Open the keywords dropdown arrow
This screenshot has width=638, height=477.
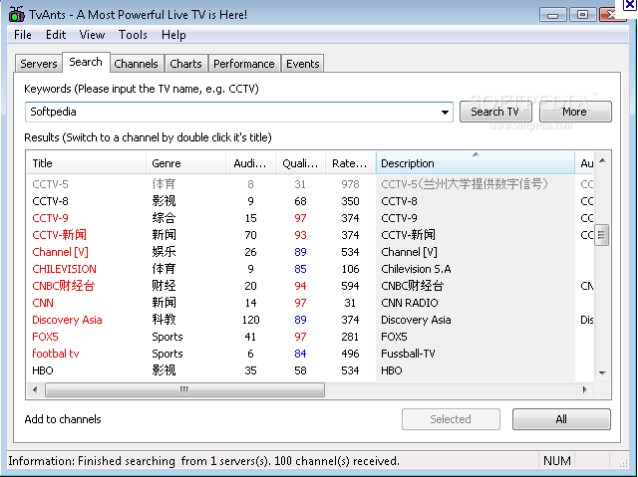[x=446, y=112]
